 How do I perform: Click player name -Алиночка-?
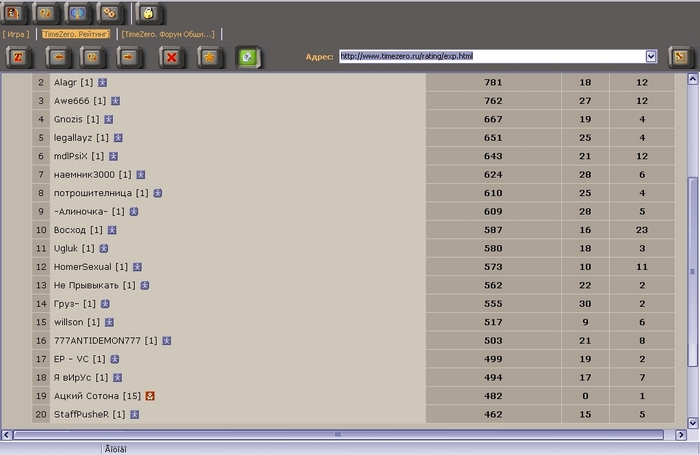(81, 212)
